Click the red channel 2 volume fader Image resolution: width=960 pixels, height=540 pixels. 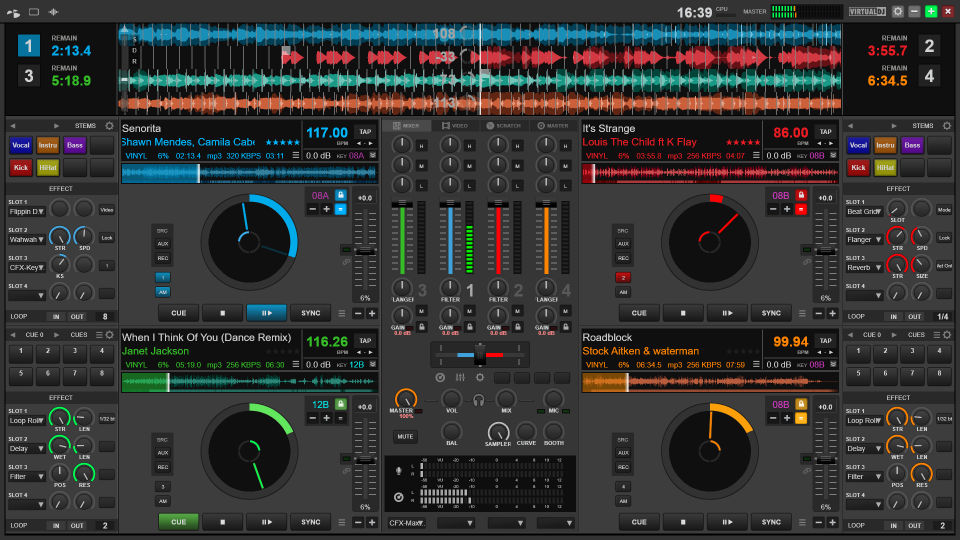(x=498, y=204)
